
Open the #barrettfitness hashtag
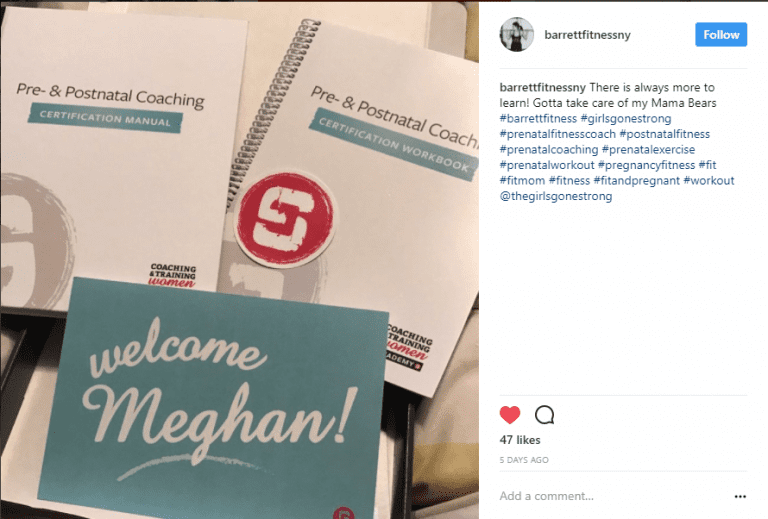(538, 118)
